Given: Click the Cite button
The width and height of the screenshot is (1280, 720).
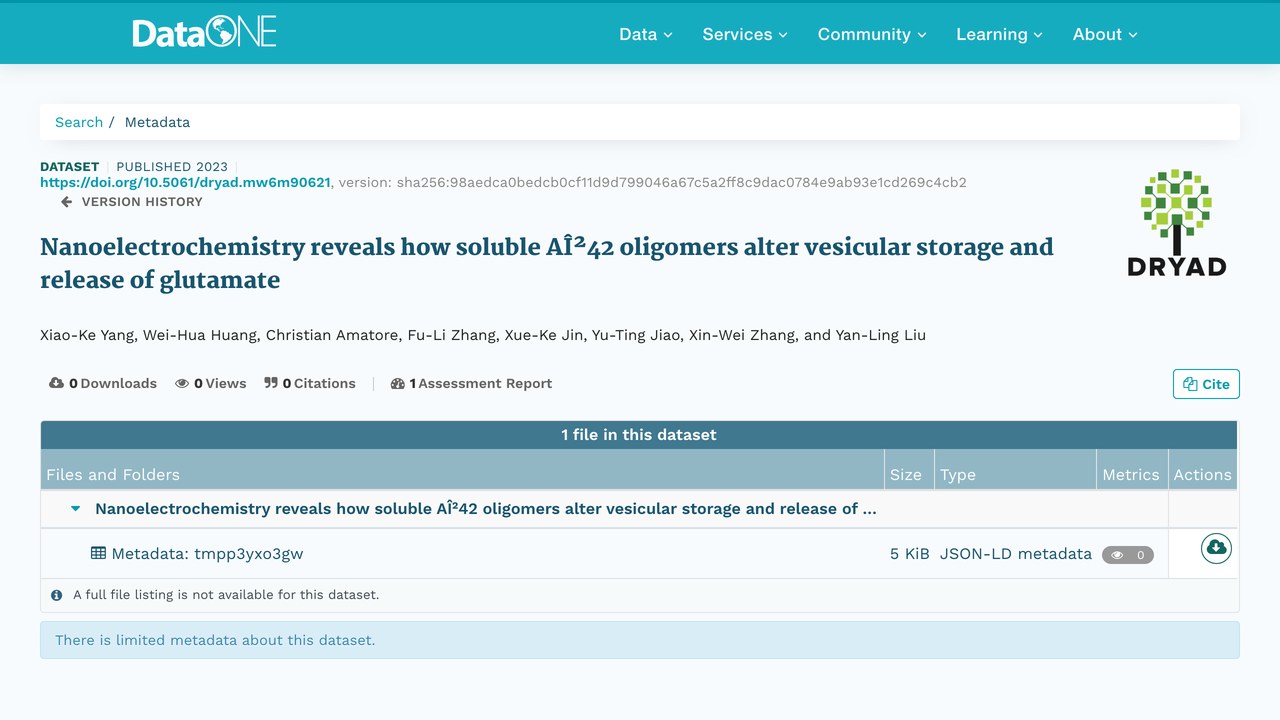Looking at the screenshot, I should (1206, 384).
